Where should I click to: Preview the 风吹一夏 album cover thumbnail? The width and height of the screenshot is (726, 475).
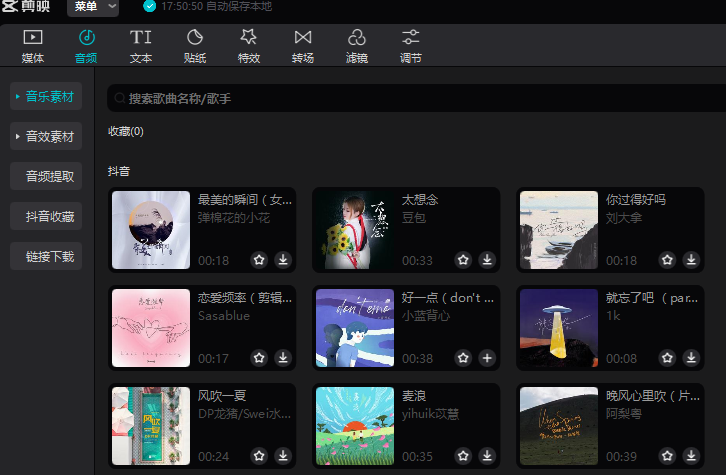click(x=151, y=426)
